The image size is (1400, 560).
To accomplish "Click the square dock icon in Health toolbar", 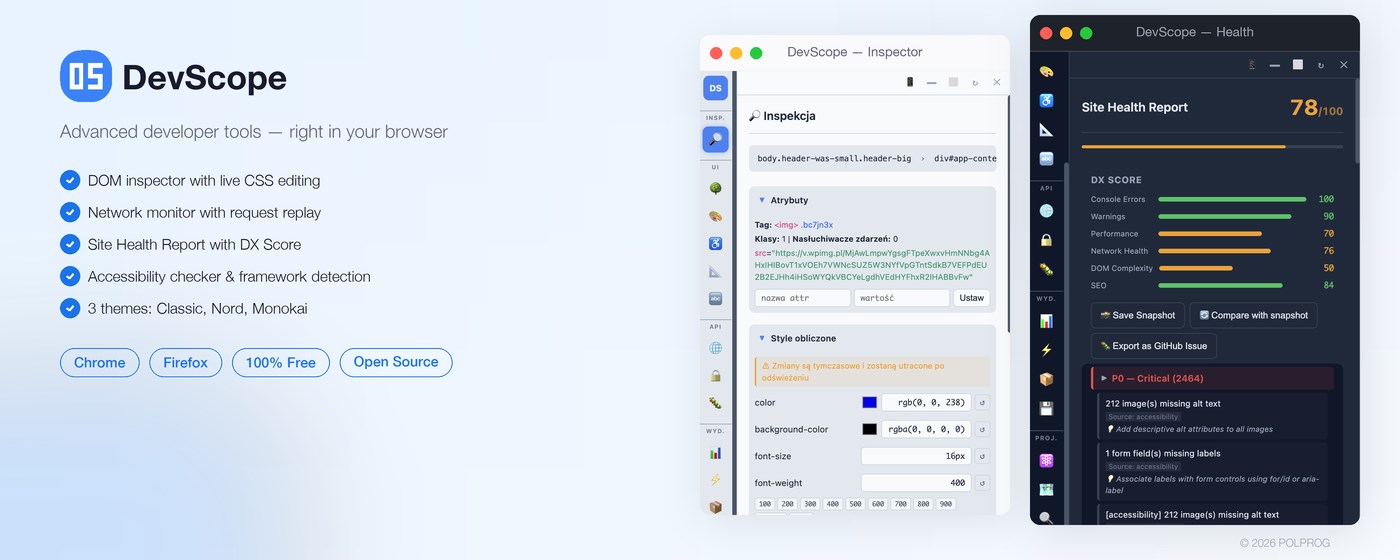I will tap(1298, 65).
